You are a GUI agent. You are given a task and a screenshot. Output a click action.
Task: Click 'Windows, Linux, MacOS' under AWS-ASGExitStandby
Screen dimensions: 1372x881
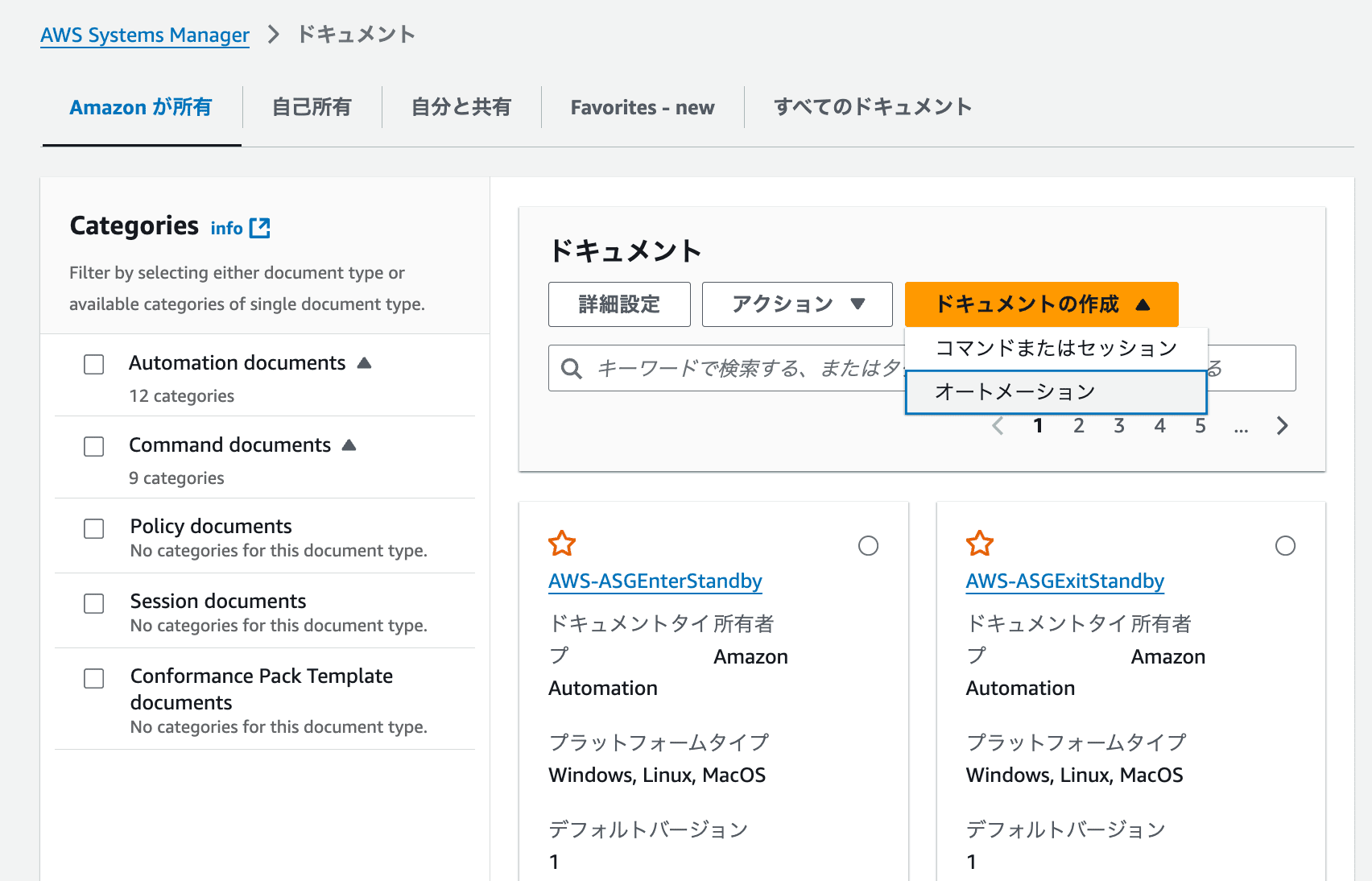(1075, 776)
